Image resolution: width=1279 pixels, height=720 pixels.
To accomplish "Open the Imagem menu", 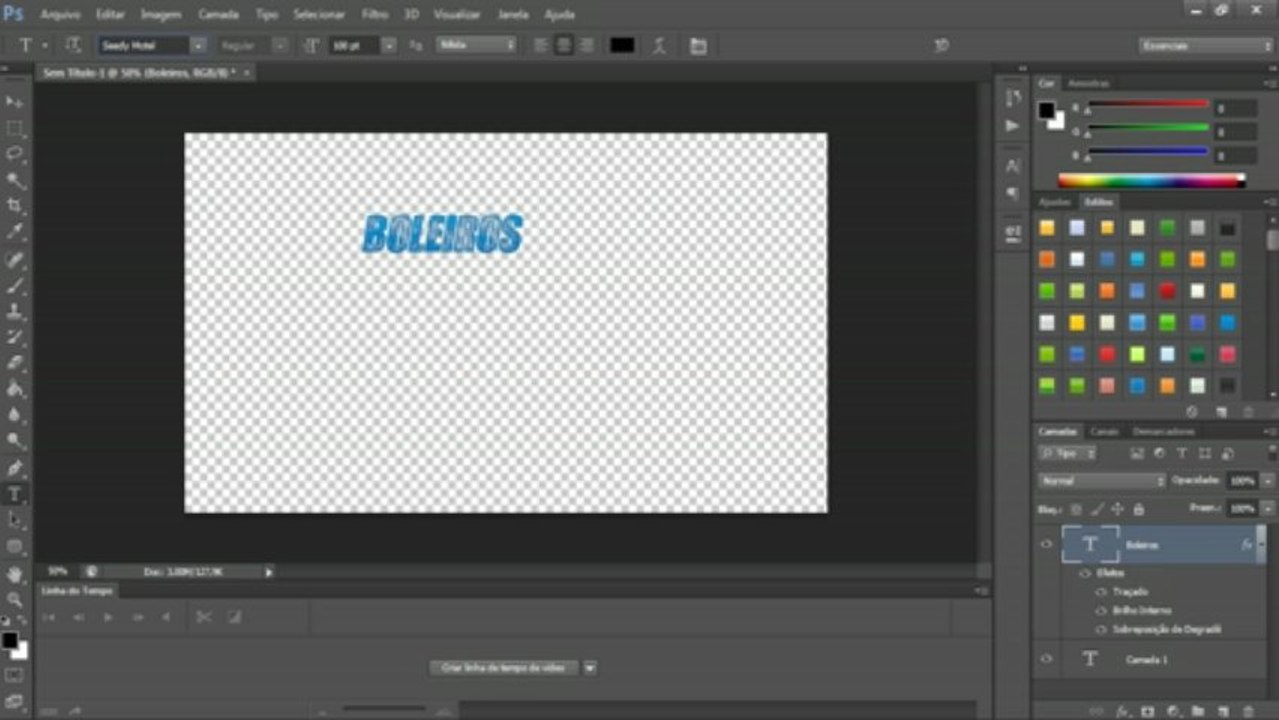I will (x=161, y=15).
